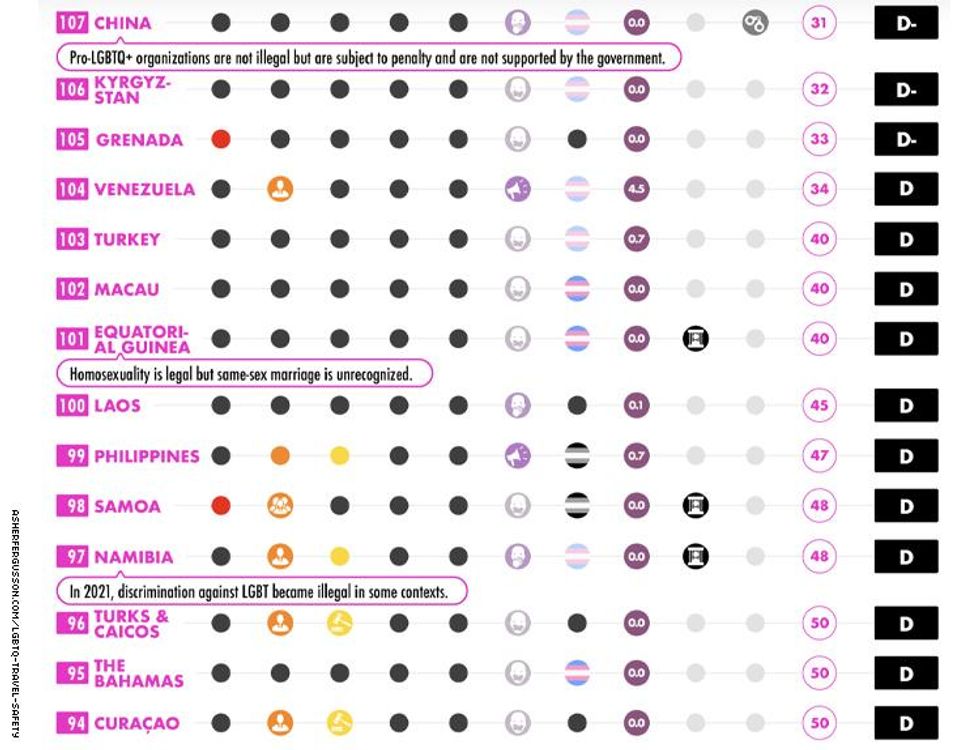Click the black building icon for Equatorial Guinea

tap(696, 339)
